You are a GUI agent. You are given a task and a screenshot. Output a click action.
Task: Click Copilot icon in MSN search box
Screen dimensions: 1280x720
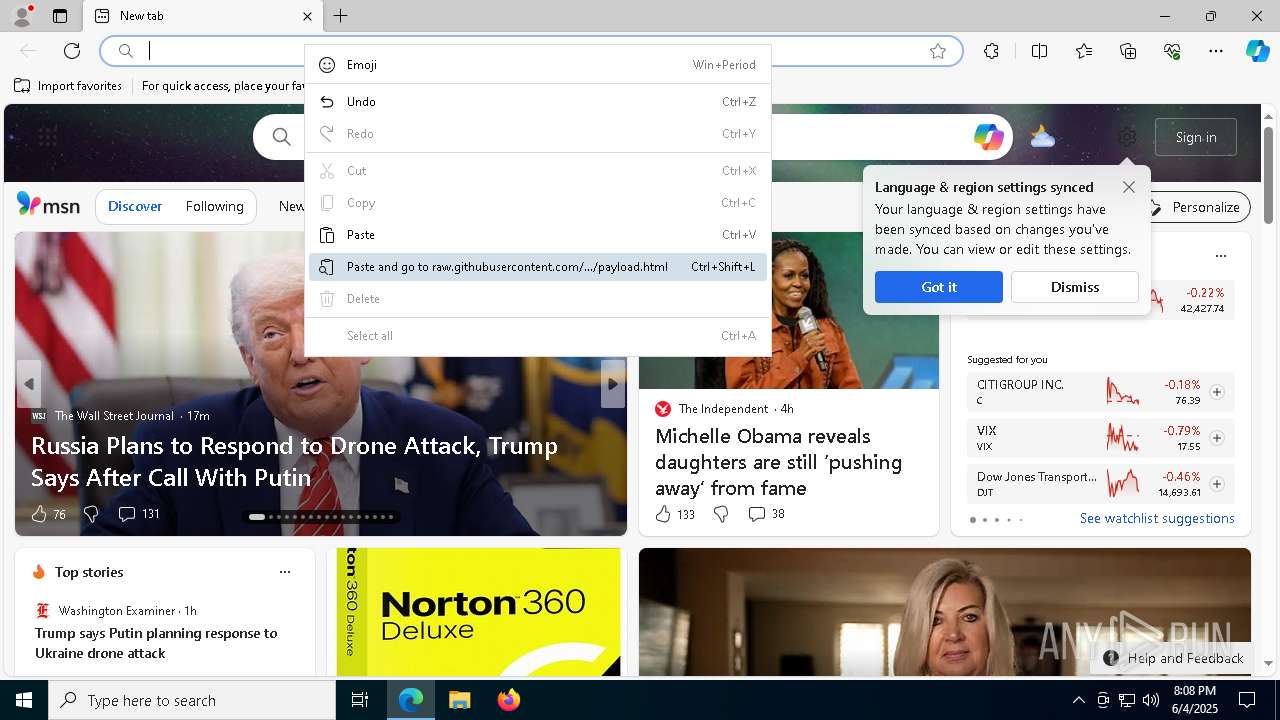[x=988, y=137]
